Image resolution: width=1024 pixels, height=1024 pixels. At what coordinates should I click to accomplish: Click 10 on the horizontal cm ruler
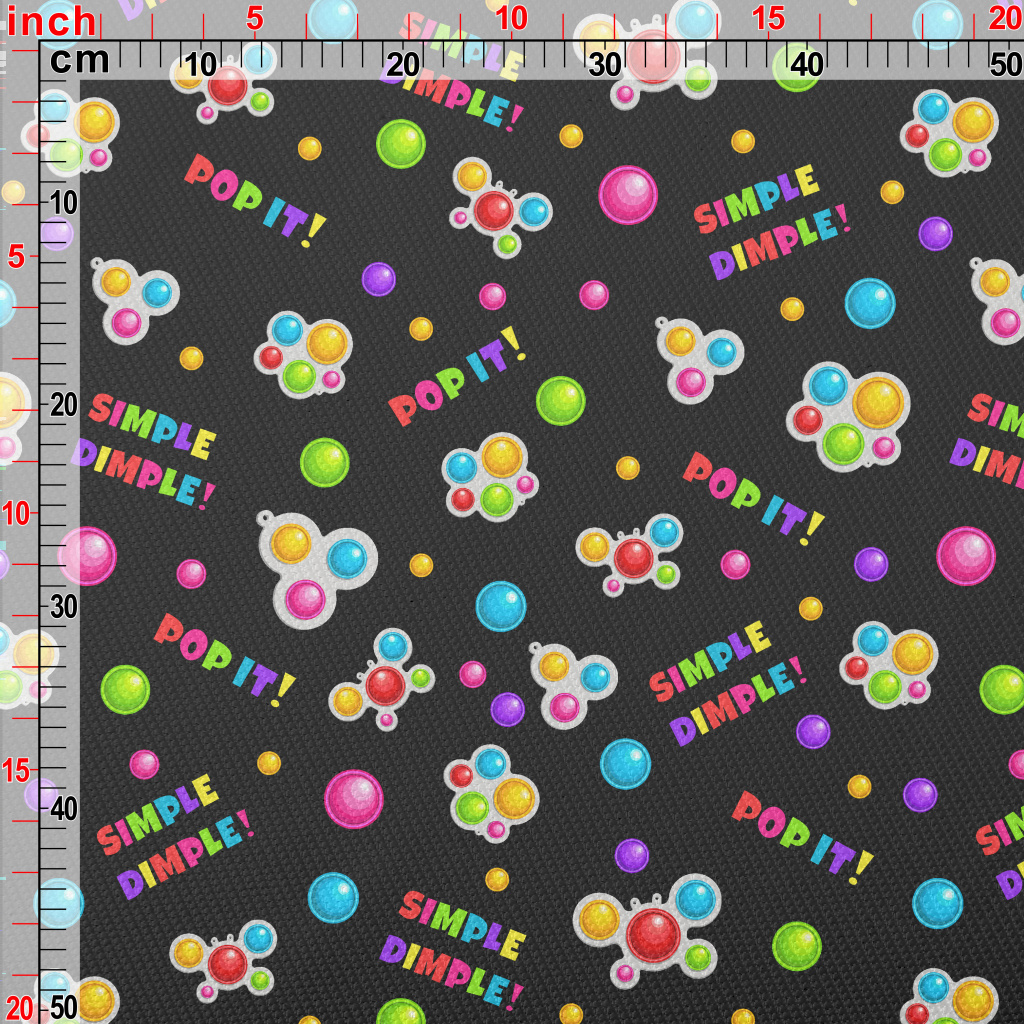[200, 65]
